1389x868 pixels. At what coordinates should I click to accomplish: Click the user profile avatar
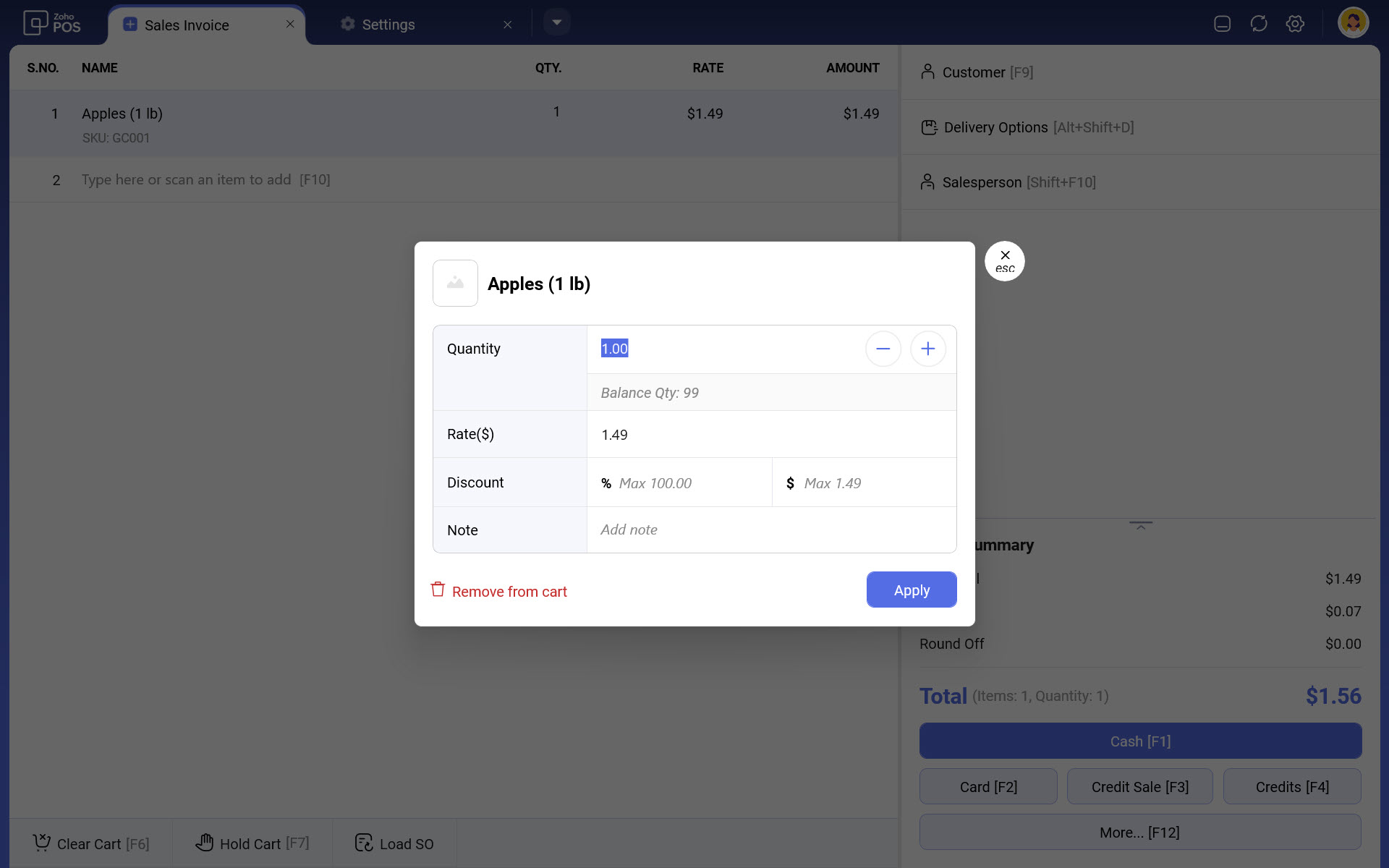pyautogui.click(x=1353, y=22)
